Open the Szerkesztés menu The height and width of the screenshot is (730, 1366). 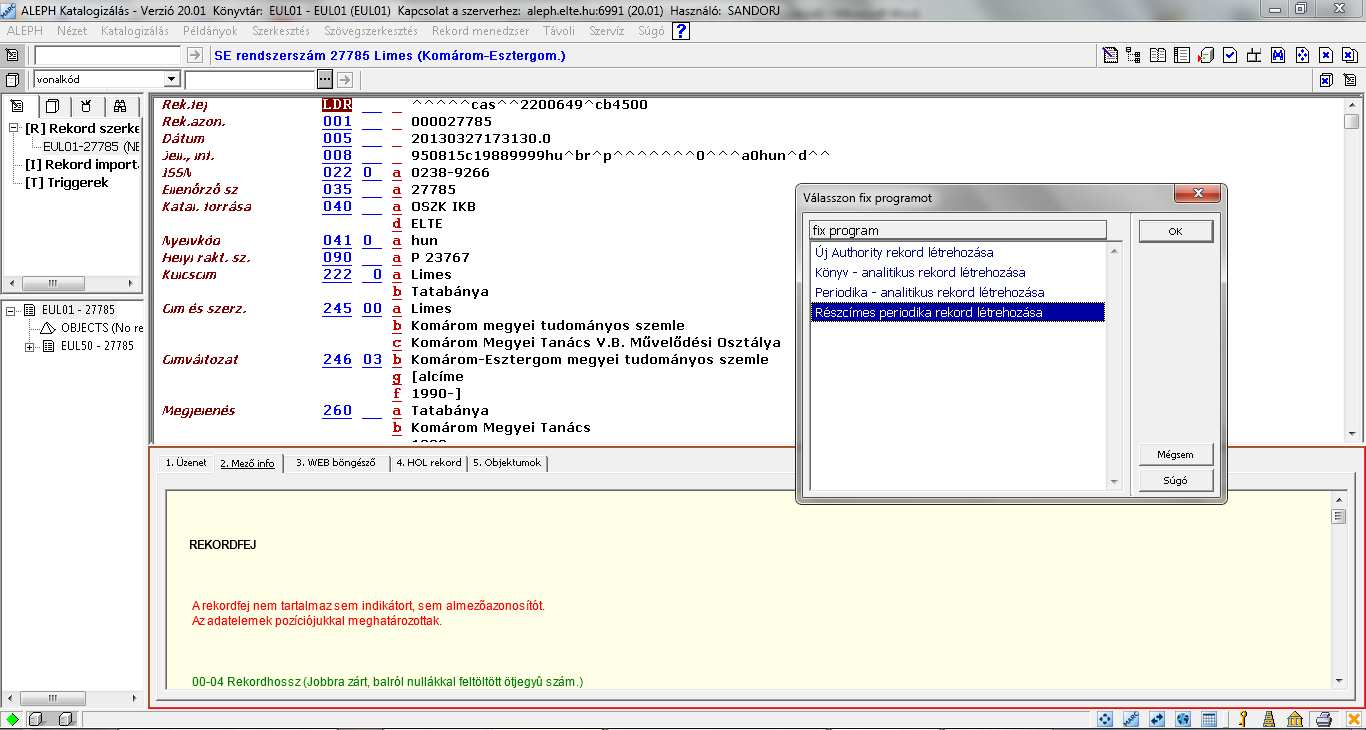(x=281, y=31)
